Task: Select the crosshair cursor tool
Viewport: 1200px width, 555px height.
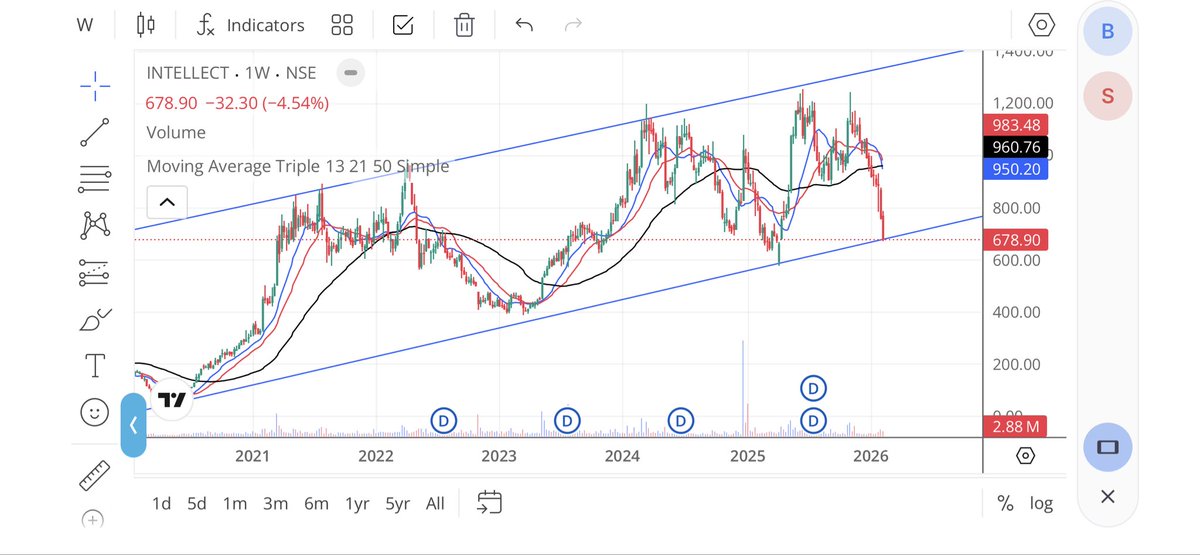Action: [x=95, y=86]
